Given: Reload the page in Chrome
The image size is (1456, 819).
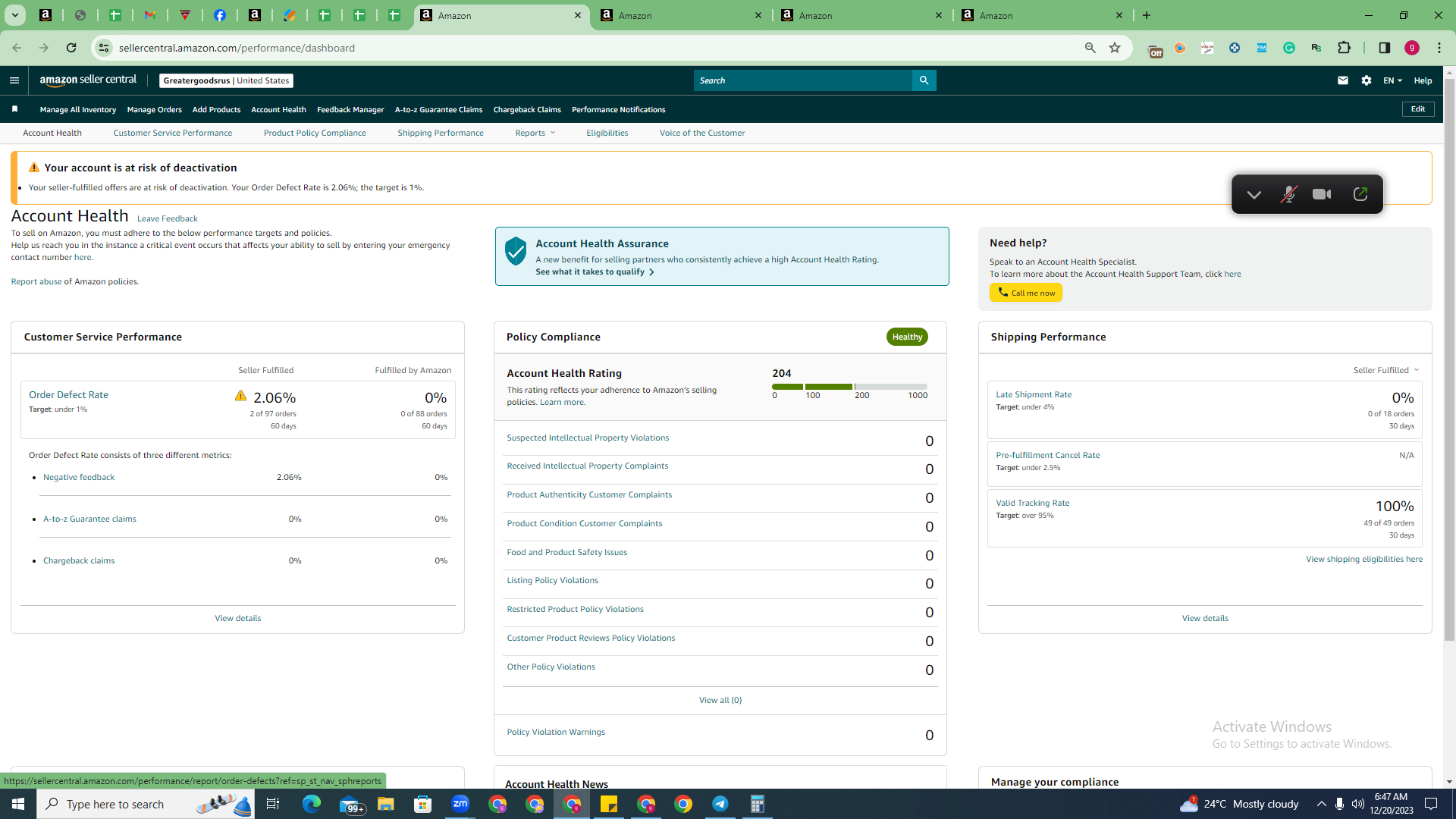Looking at the screenshot, I should pos(71,48).
